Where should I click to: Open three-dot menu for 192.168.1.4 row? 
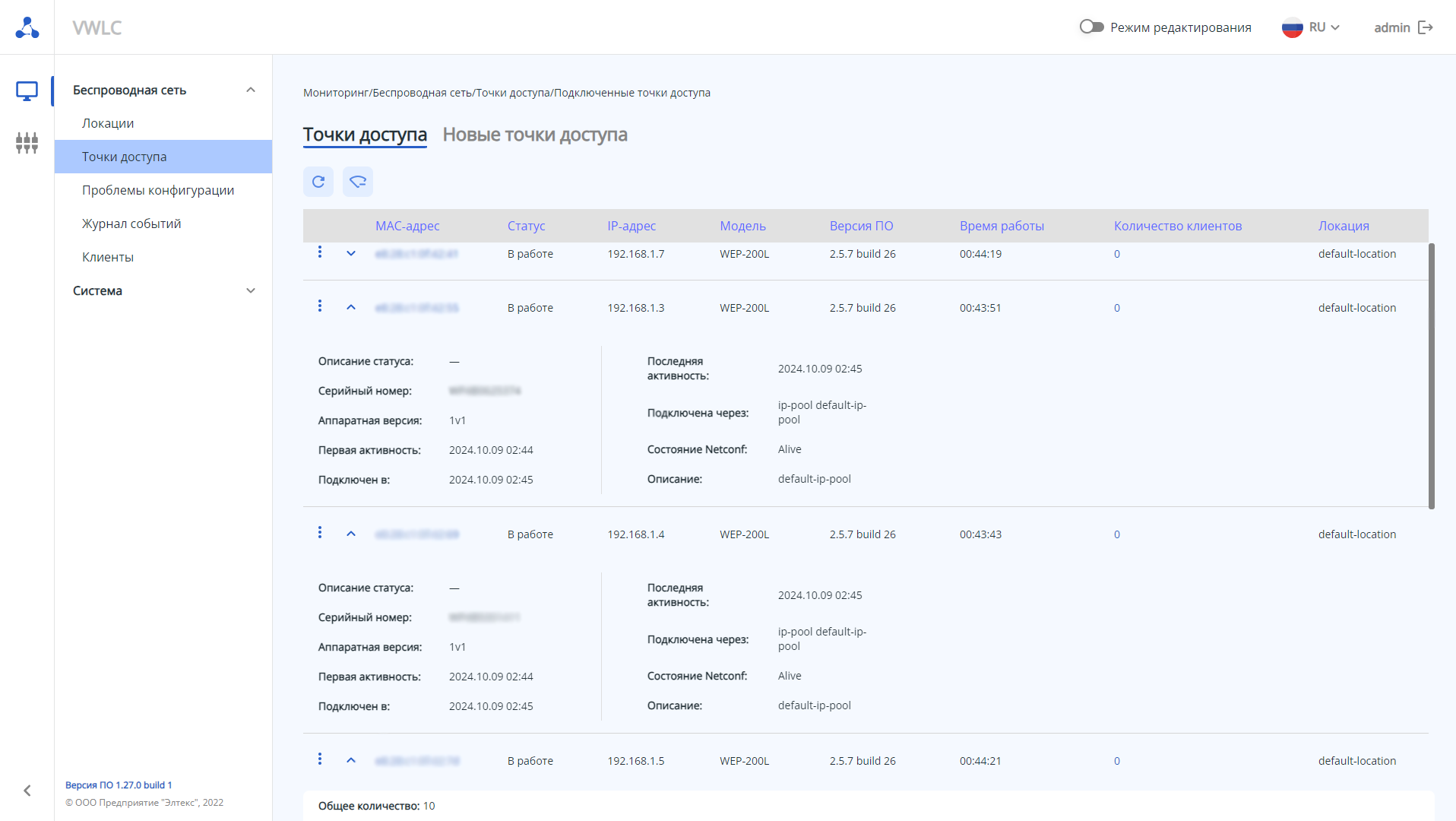coord(320,533)
